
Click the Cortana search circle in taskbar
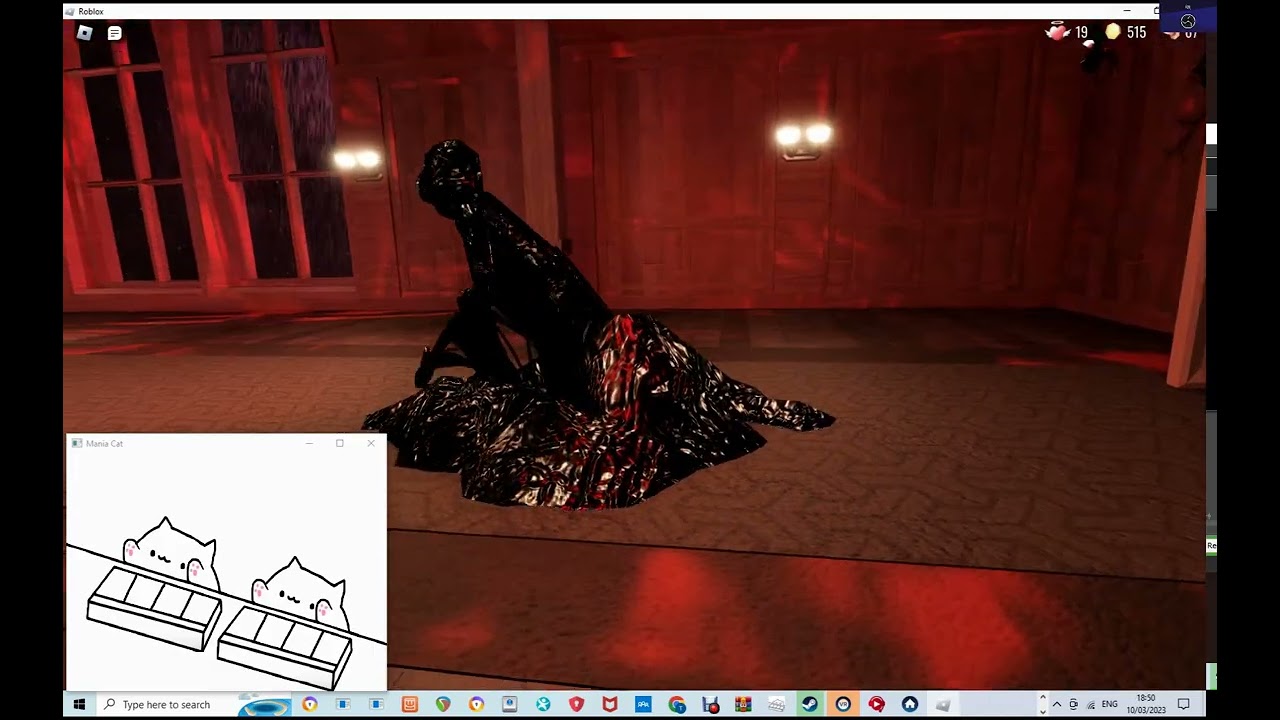point(264,706)
